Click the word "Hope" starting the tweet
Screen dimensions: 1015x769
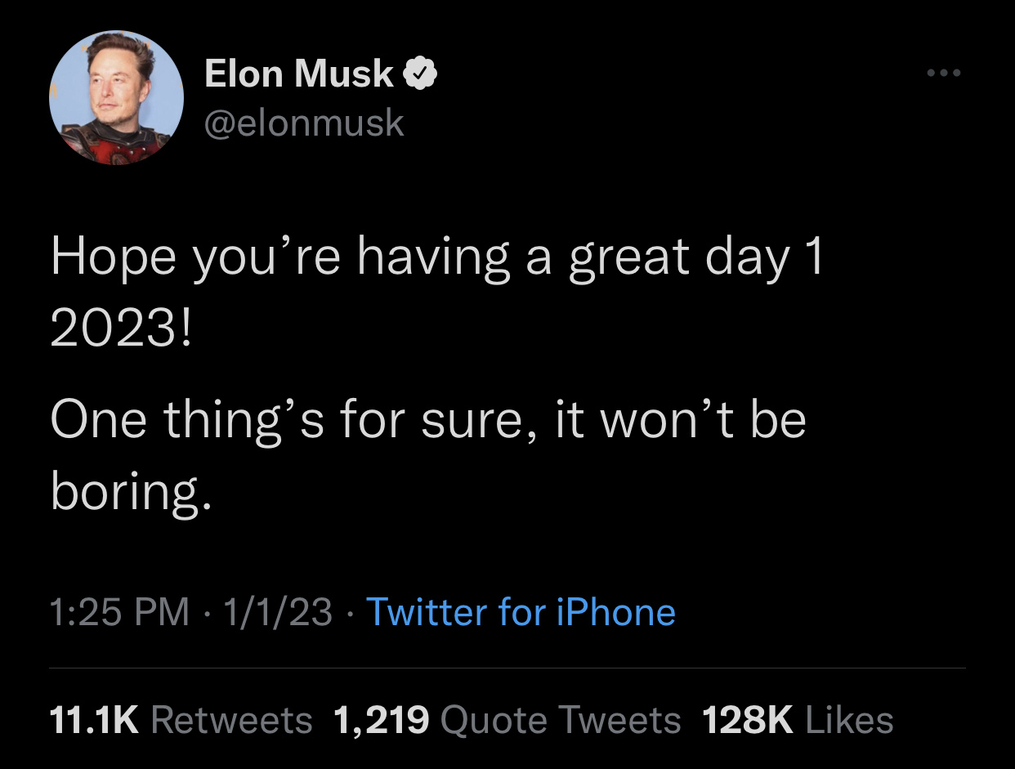click(113, 258)
